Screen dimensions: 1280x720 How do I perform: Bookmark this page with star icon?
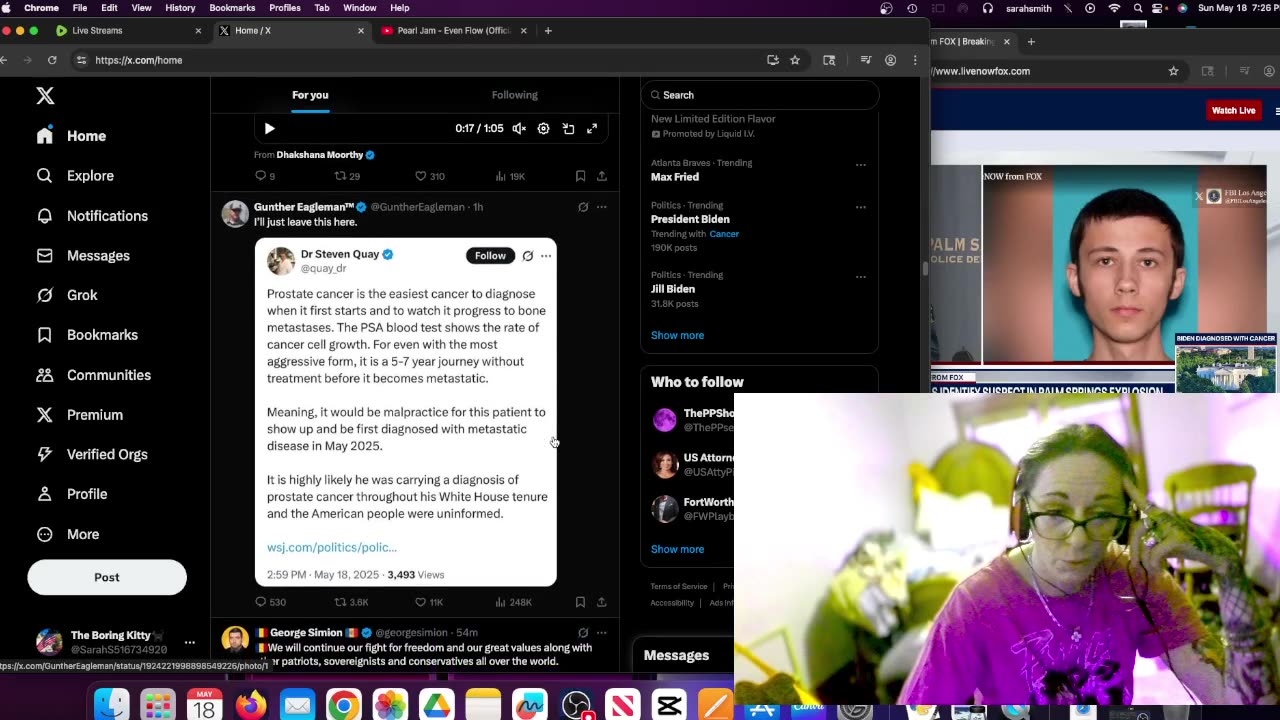coord(795,60)
